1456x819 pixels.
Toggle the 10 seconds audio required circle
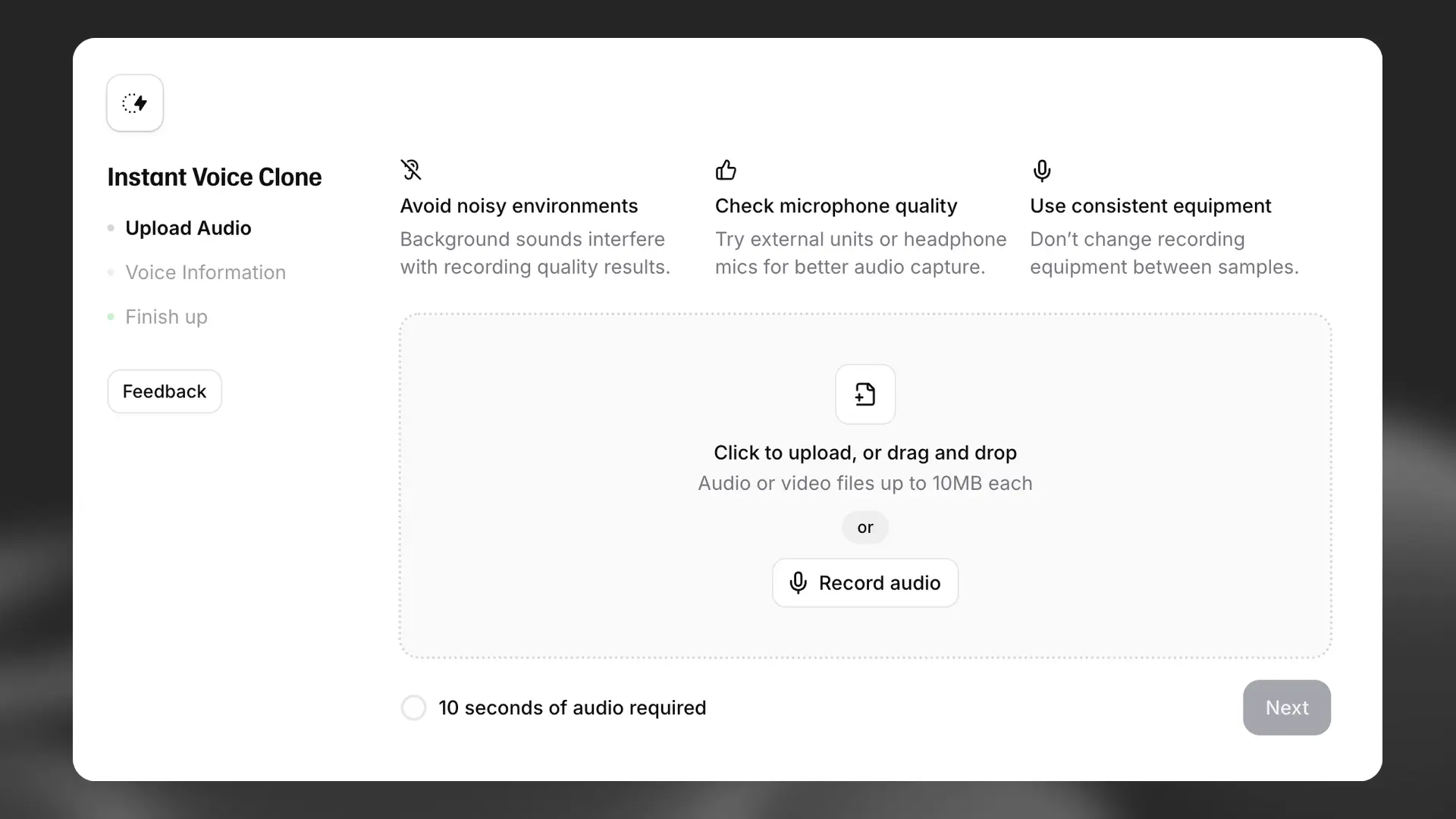click(x=413, y=708)
